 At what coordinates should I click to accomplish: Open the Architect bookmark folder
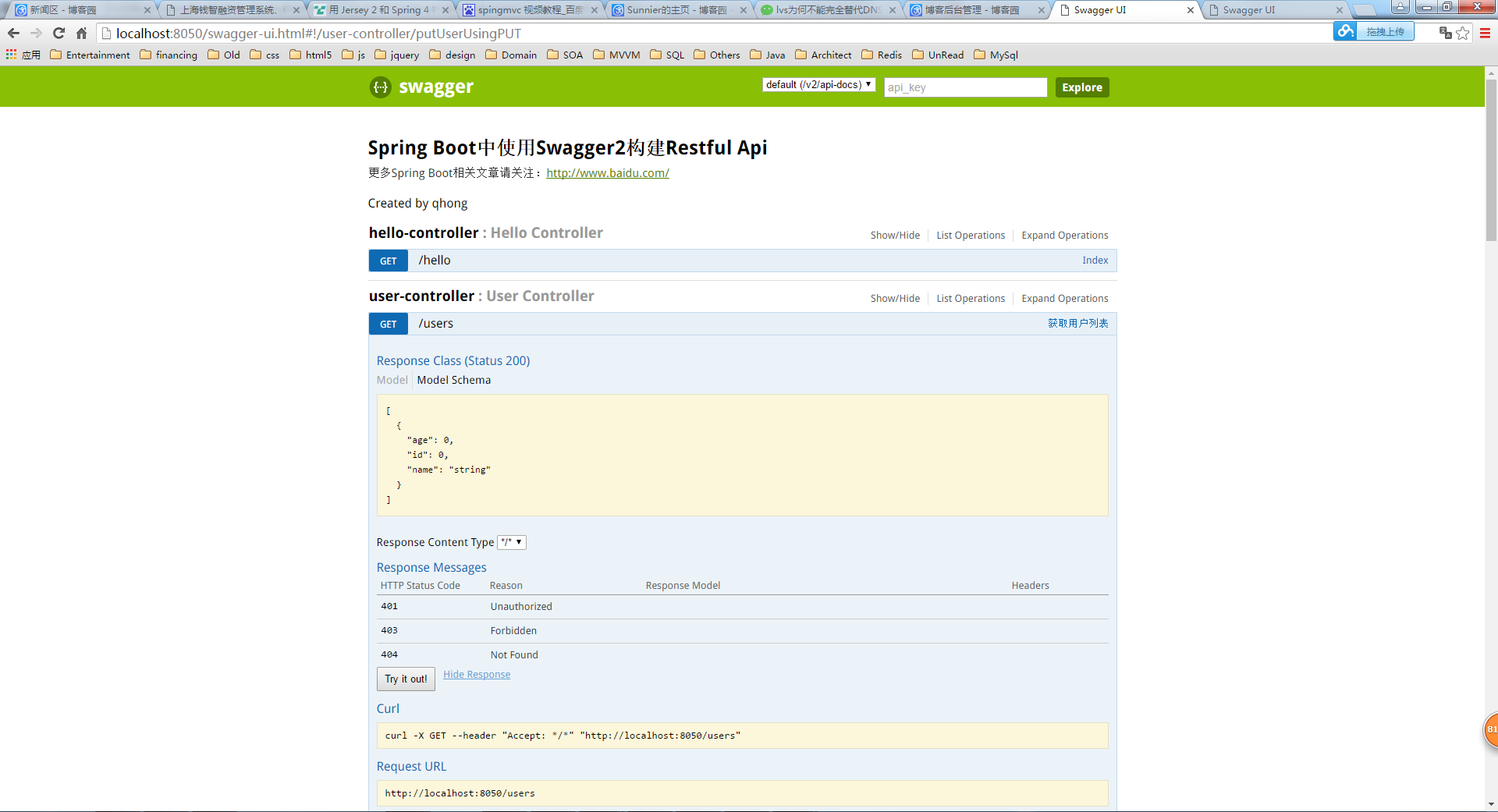823,55
